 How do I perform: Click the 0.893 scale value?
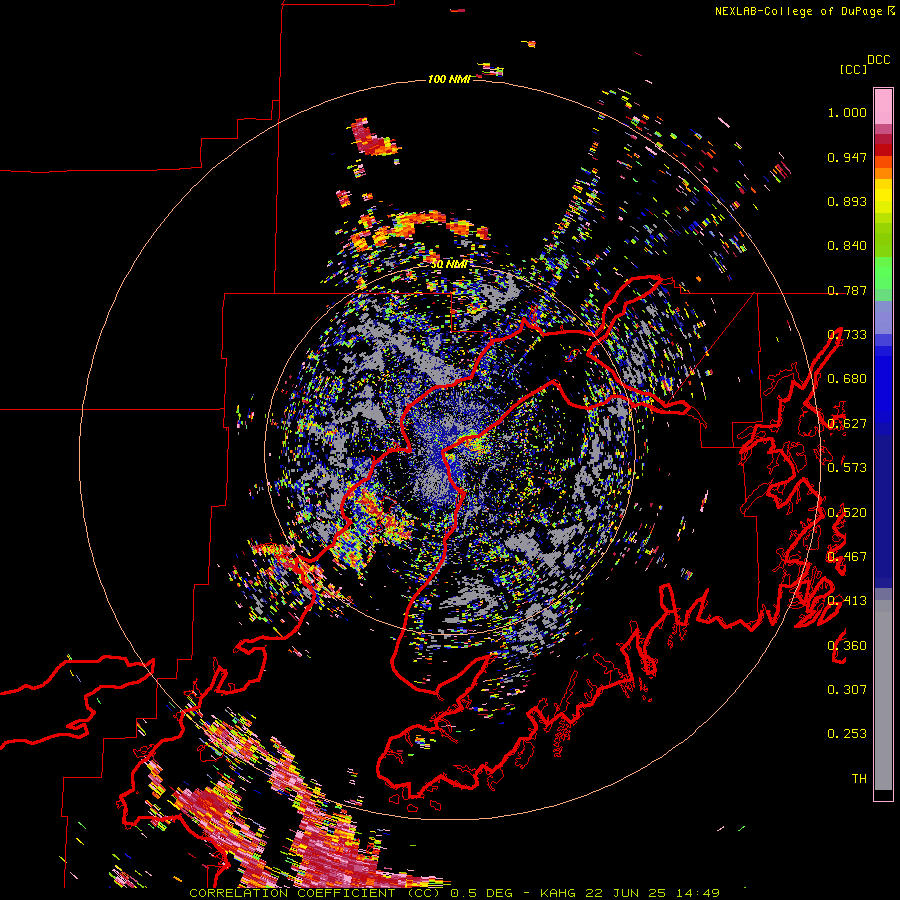coord(847,201)
